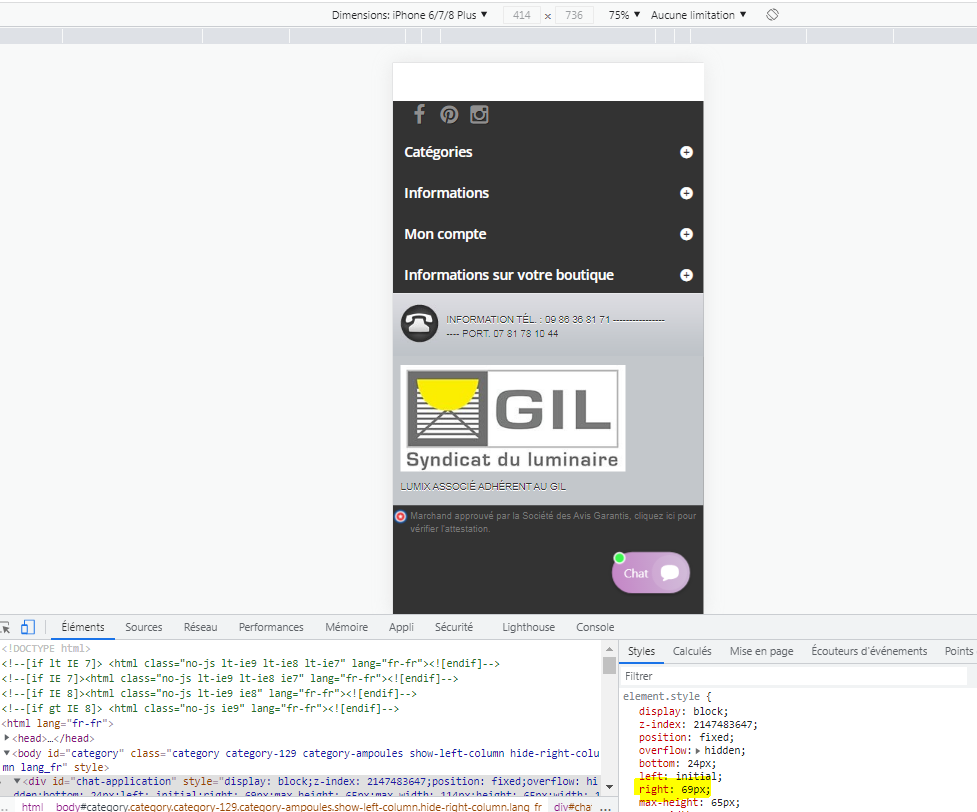This screenshot has width=977, height=812.
Task: Open the Écouteurs d'événements subtab
Action: point(869,651)
